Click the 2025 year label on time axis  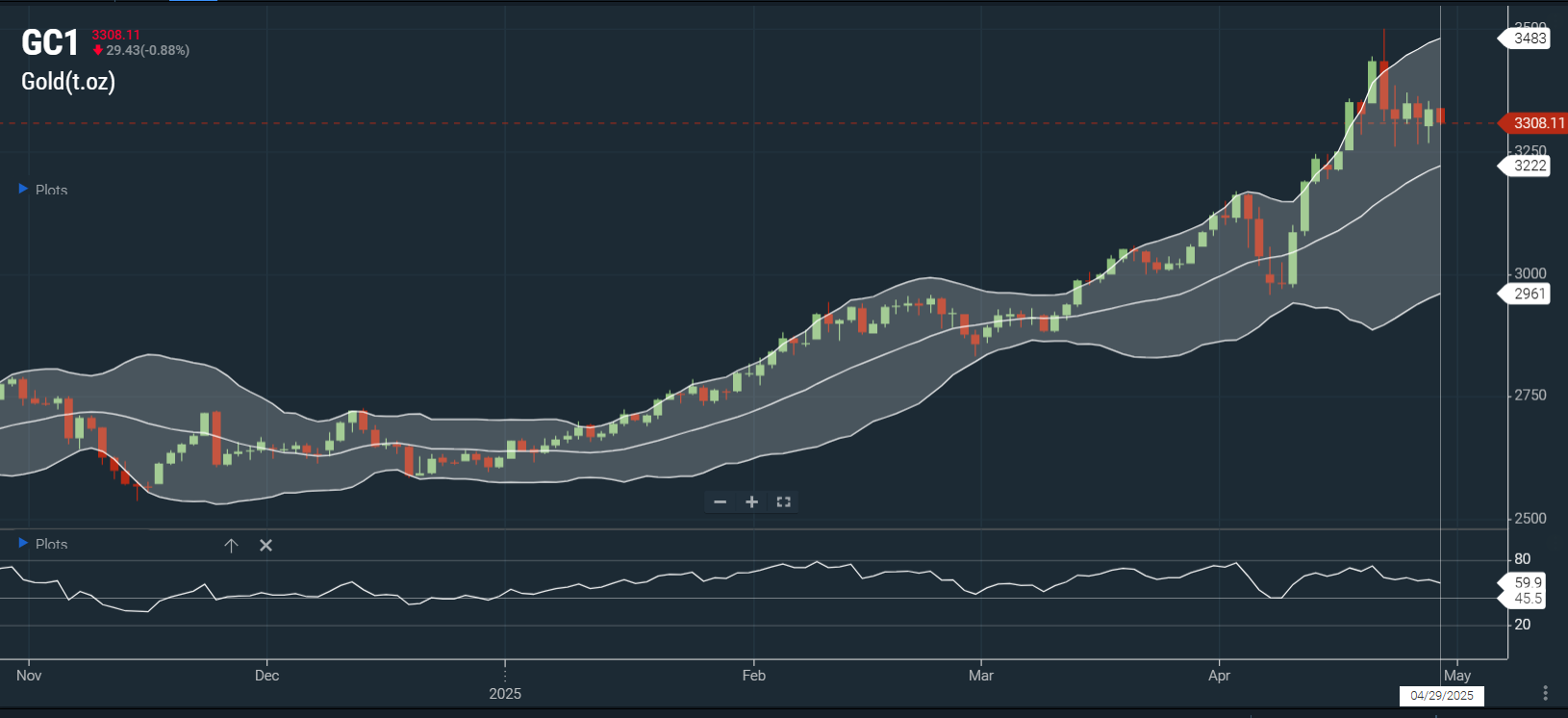point(505,694)
